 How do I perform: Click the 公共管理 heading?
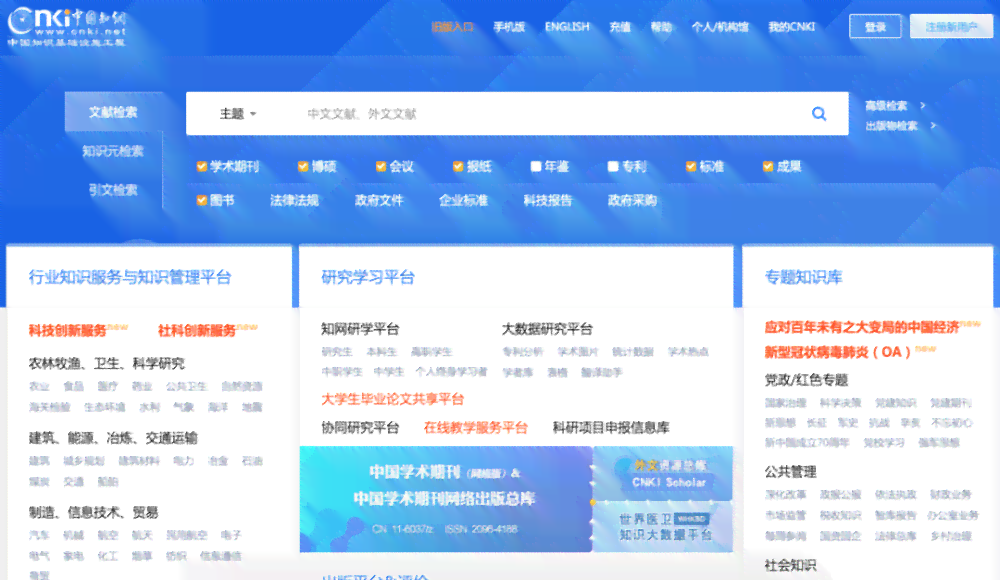pos(790,472)
